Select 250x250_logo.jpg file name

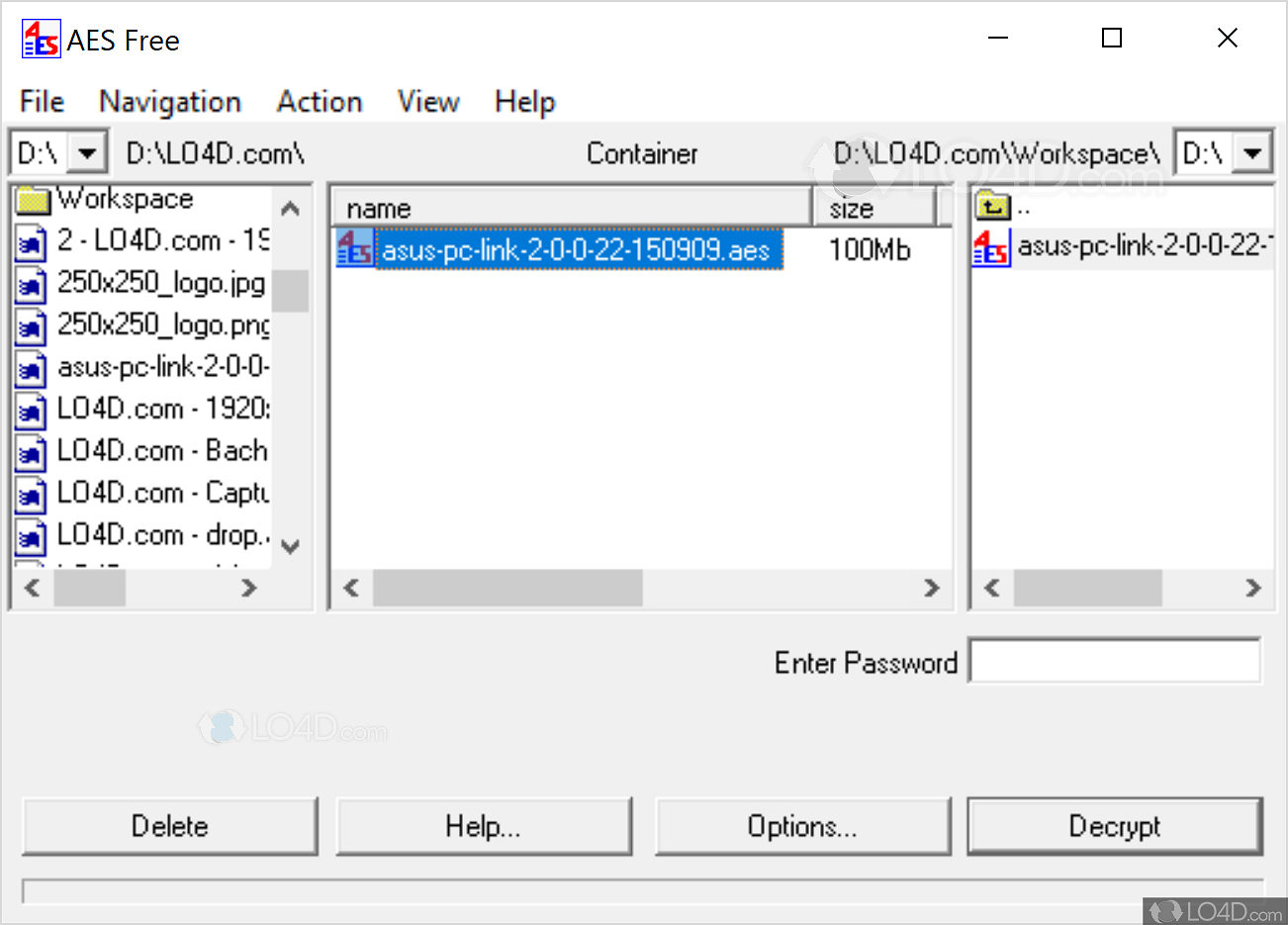pyautogui.click(x=161, y=284)
